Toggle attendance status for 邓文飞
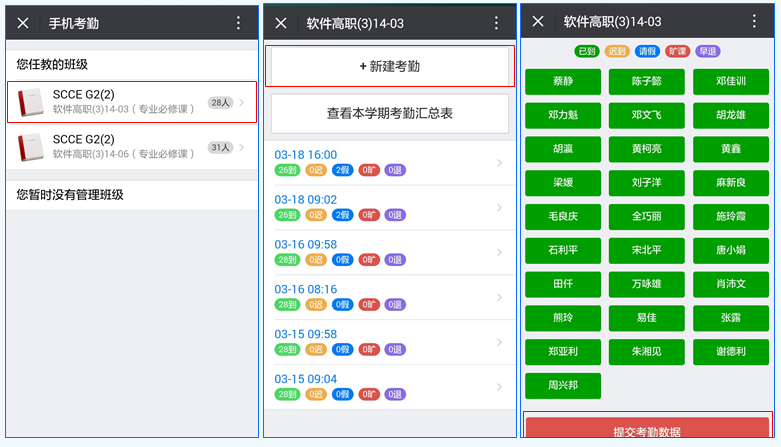Image resolution: width=781 pixels, height=447 pixels. [647, 115]
